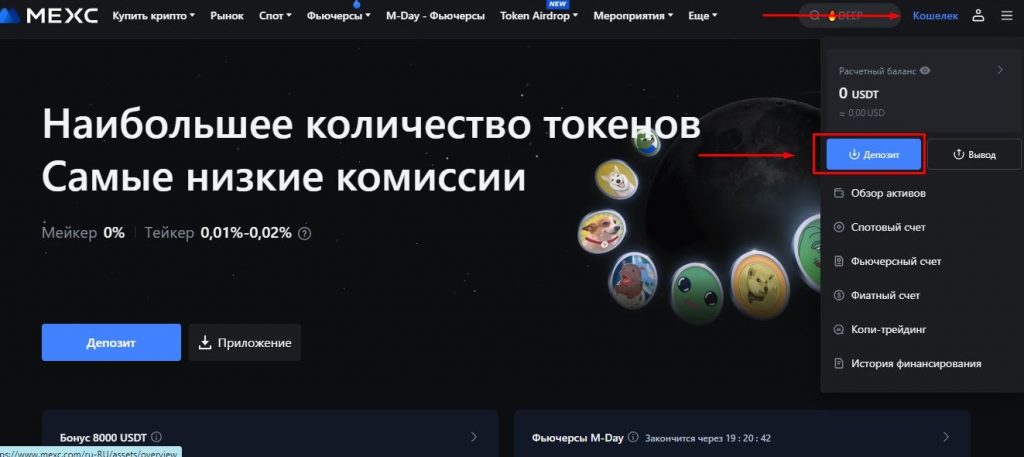Image resolution: width=1024 pixels, height=457 pixels.
Task: Expand the Спот dropdown menu
Action: (275, 15)
